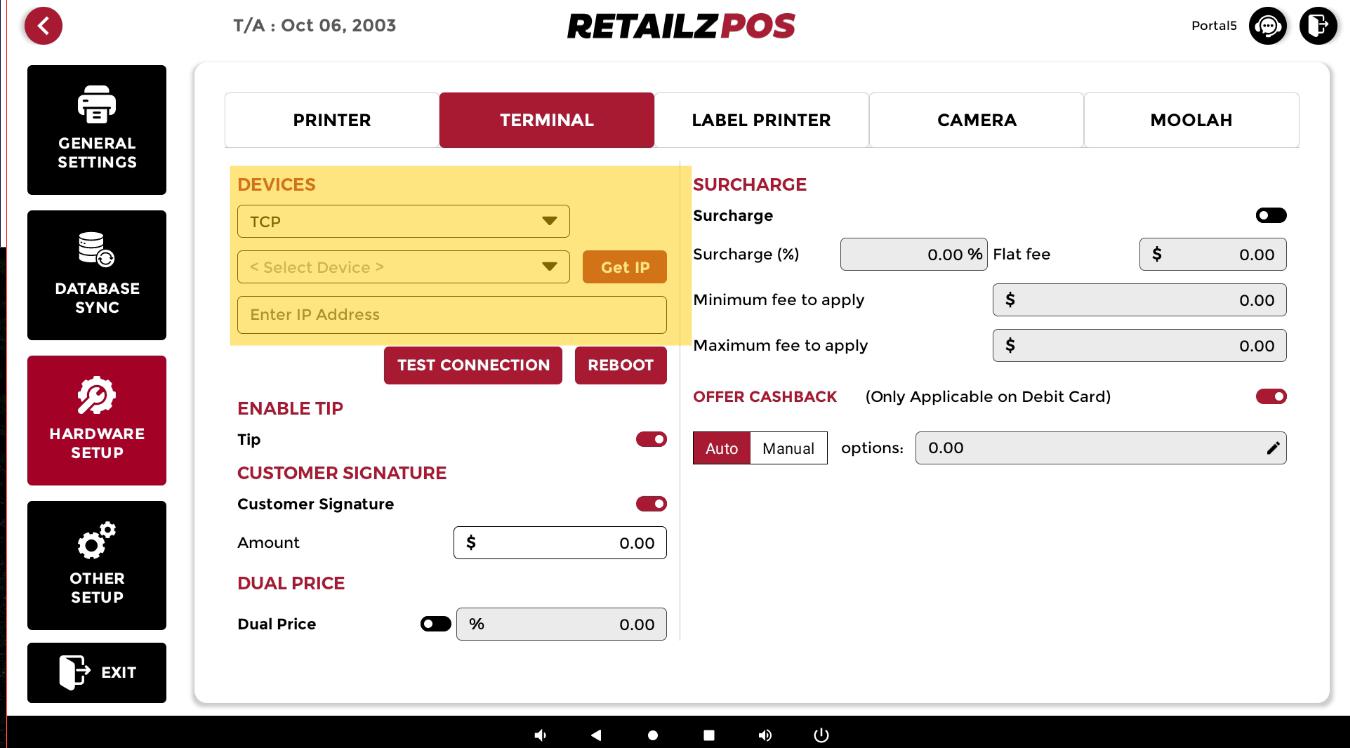Screen dimensions: 1350x748
Task: Click the Exit sidebar button
Action: point(97,672)
